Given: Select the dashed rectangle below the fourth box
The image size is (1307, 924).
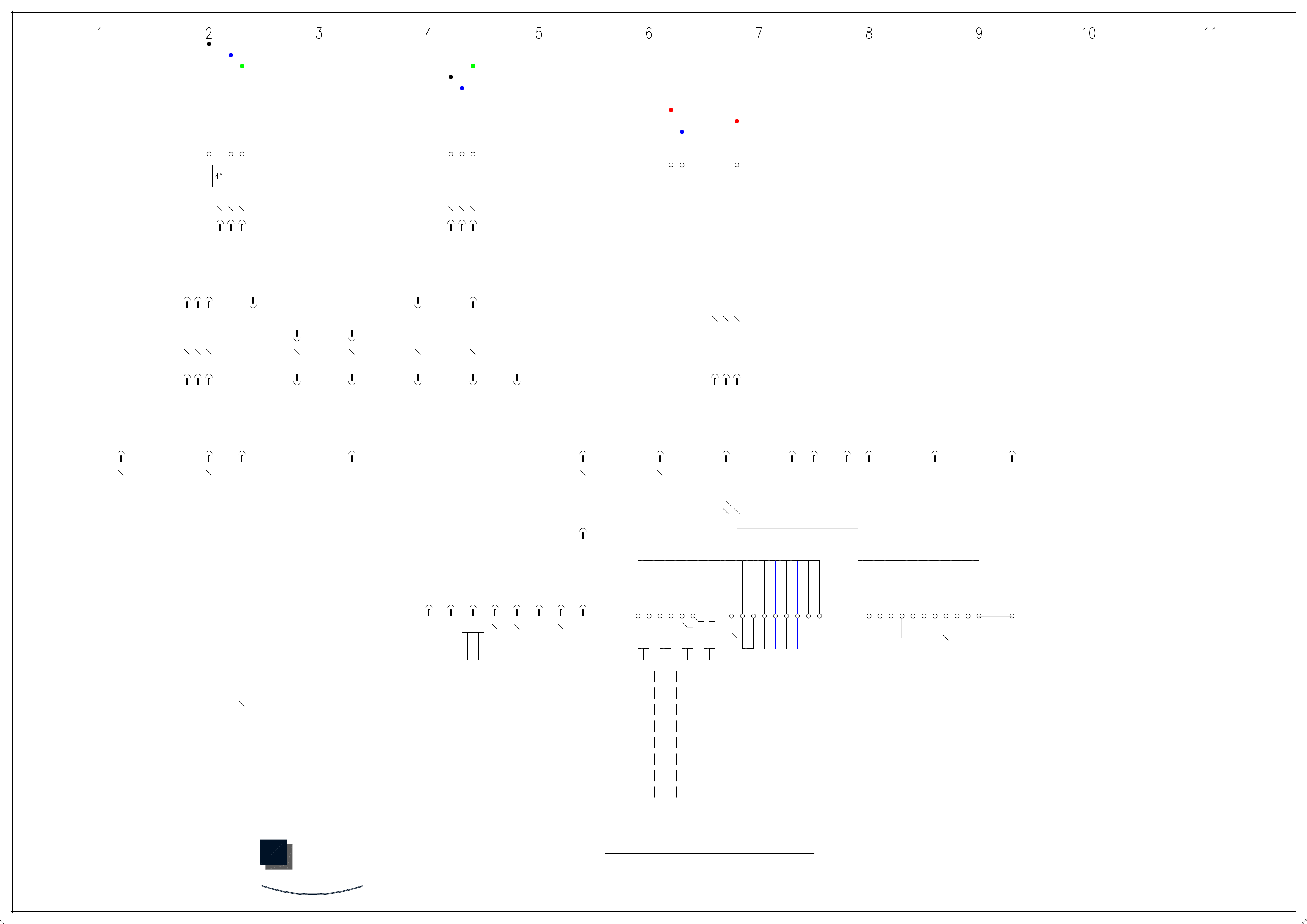Looking at the screenshot, I should point(401,341).
